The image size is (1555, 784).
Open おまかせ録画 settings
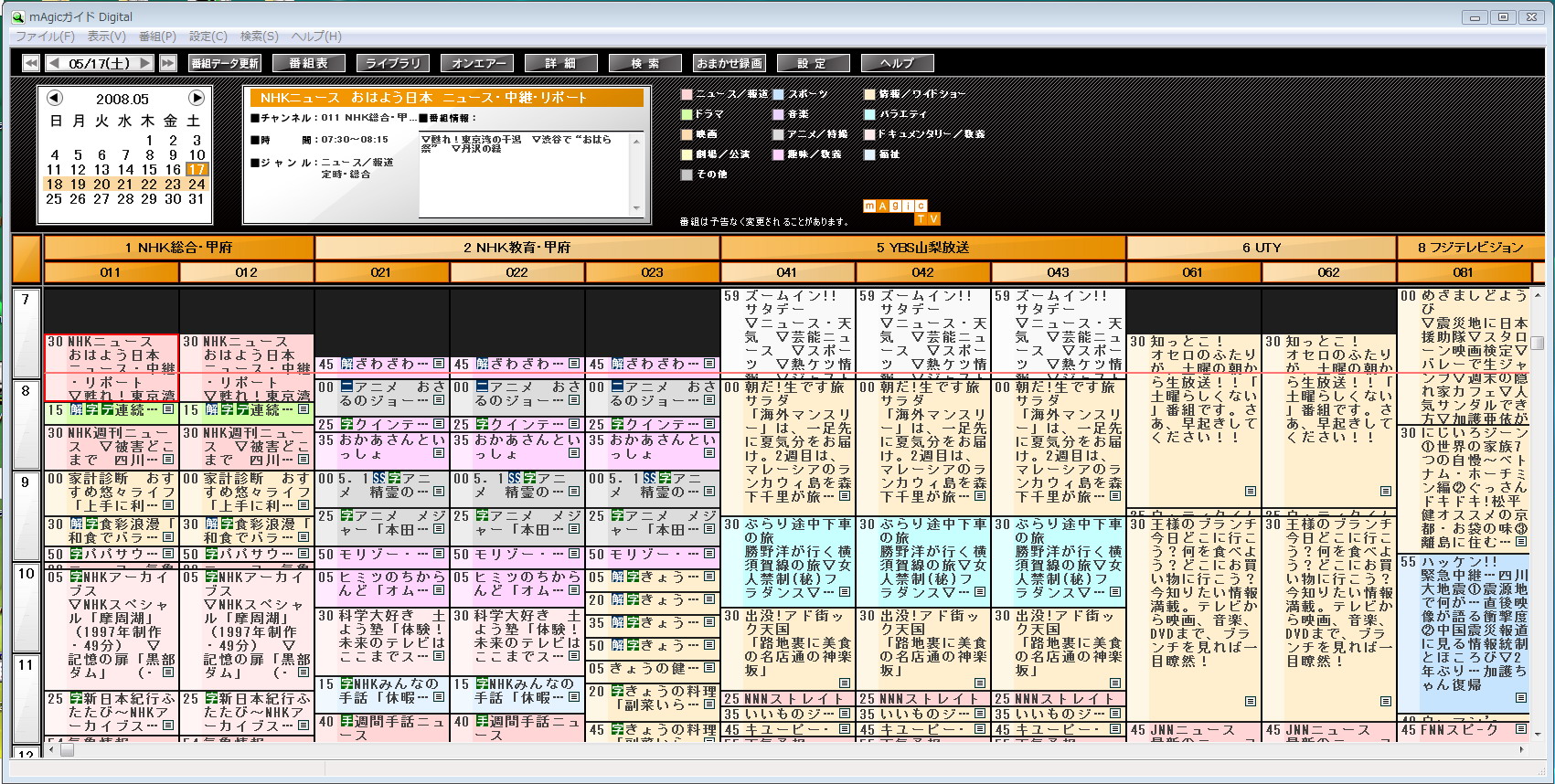click(x=730, y=63)
